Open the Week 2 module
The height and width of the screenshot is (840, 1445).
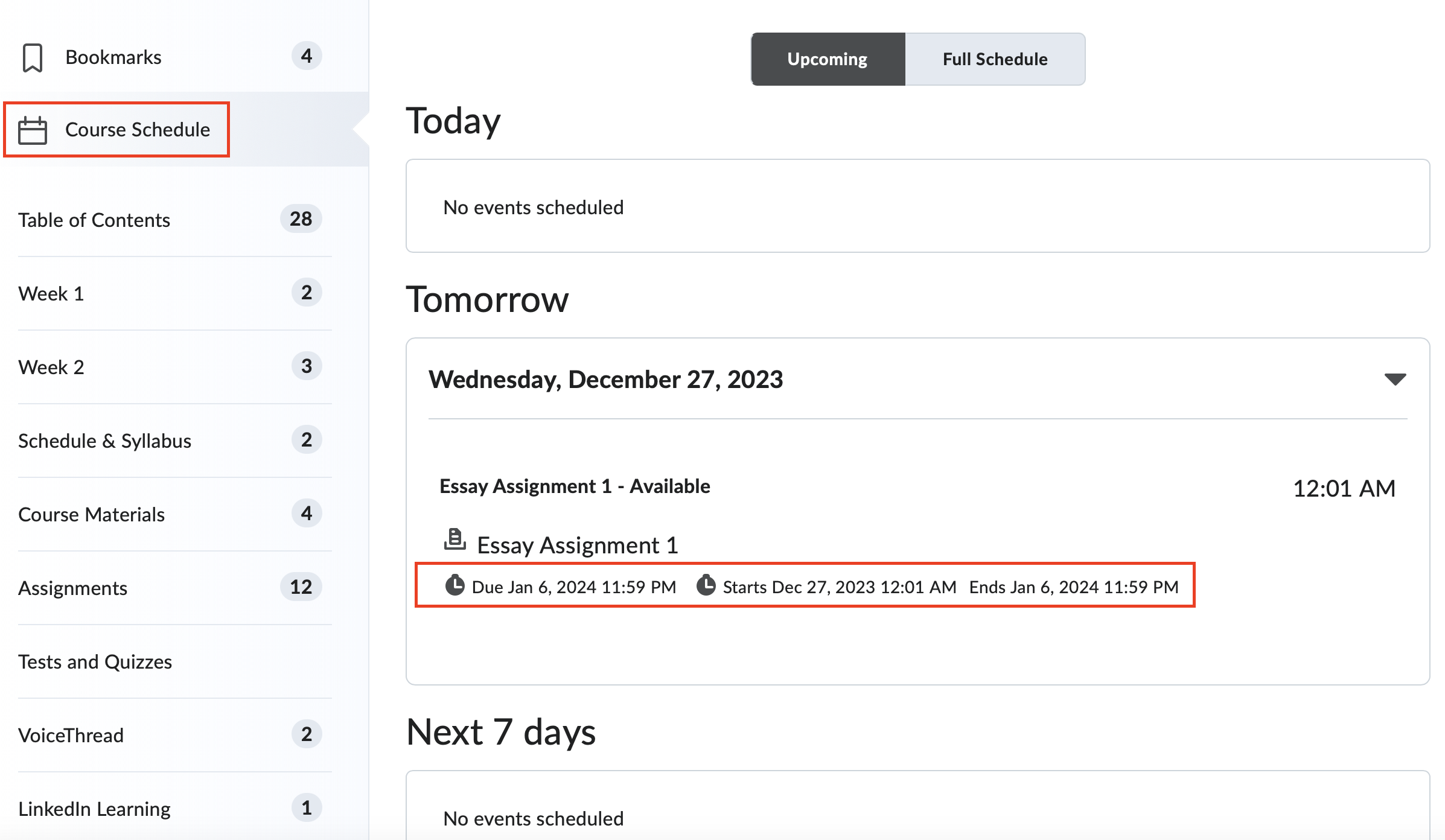[51, 367]
